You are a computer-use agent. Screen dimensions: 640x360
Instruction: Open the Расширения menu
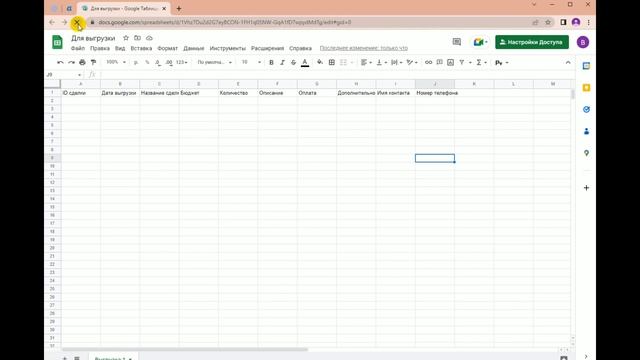(267, 48)
